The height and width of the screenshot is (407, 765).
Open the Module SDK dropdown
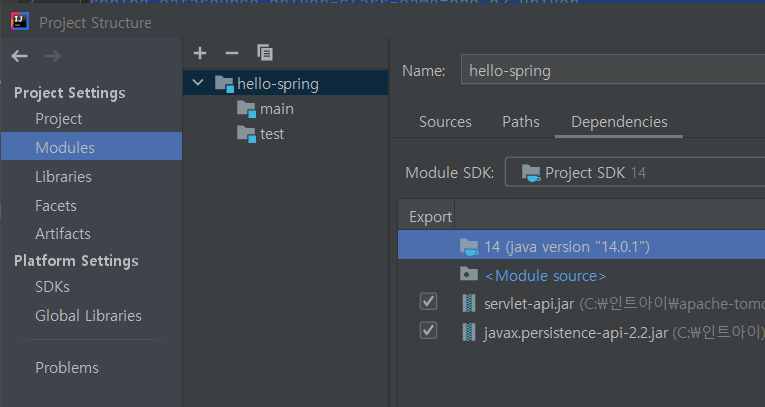coord(635,172)
